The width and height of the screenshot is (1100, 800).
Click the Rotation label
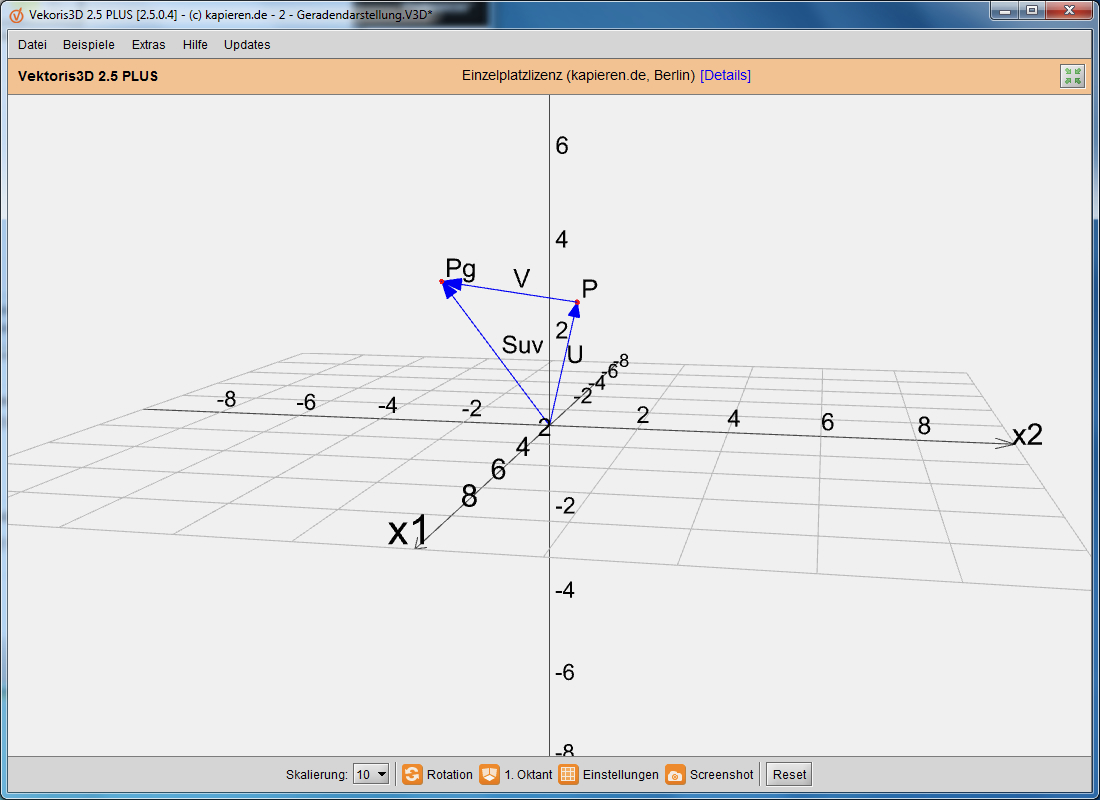click(450, 775)
